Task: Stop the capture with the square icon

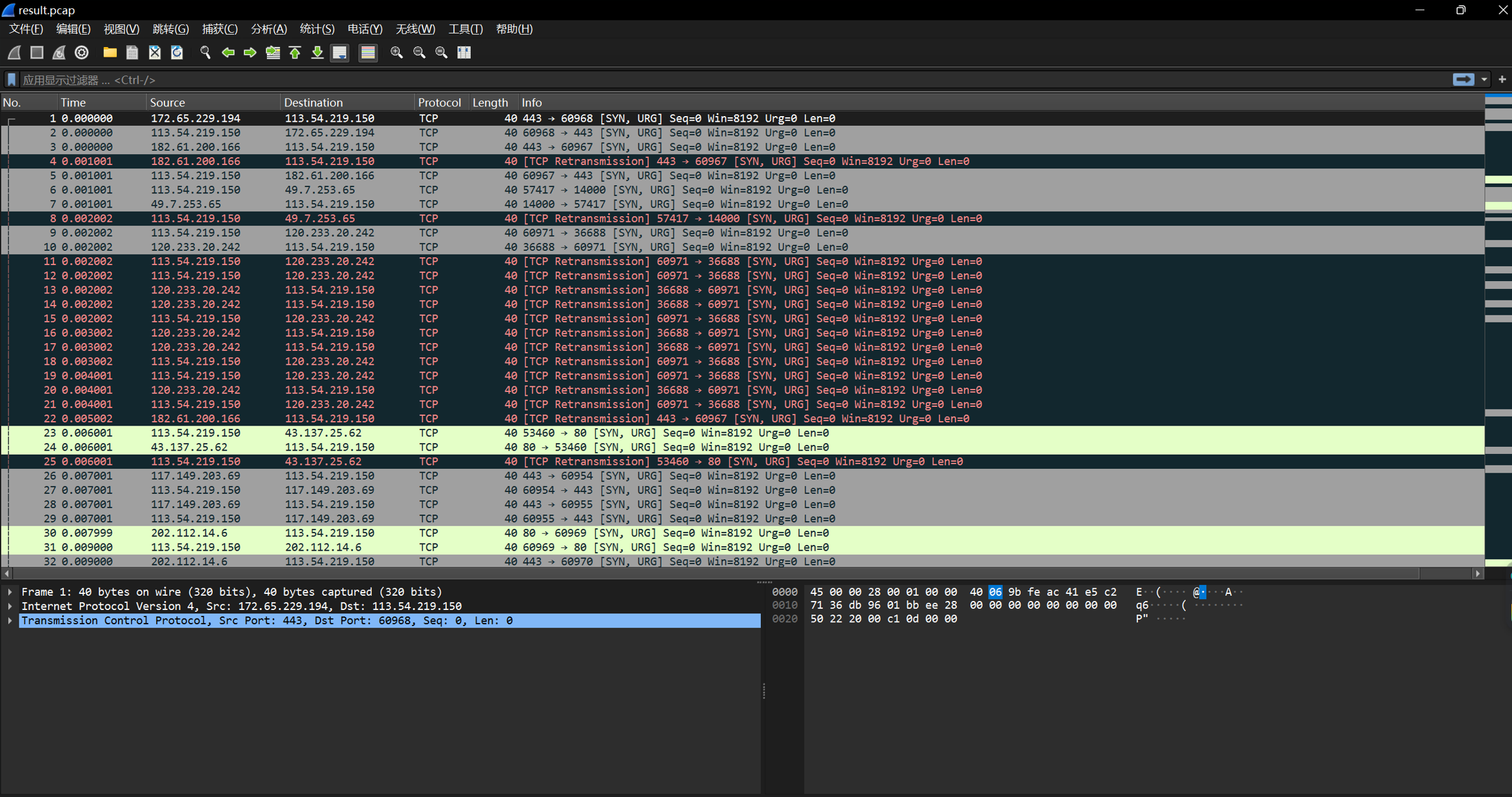Action: [x=37, y=53]
